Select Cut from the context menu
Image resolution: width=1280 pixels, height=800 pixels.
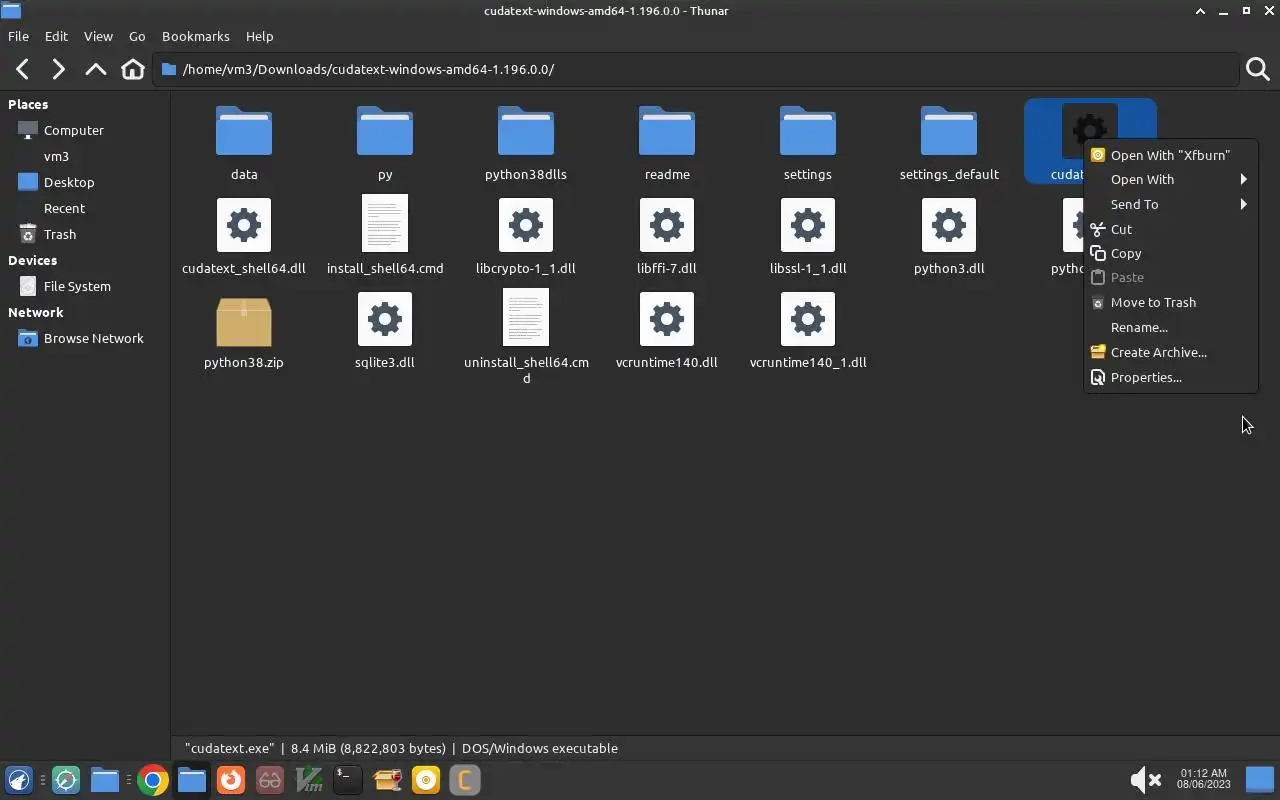pos(1170,229)
